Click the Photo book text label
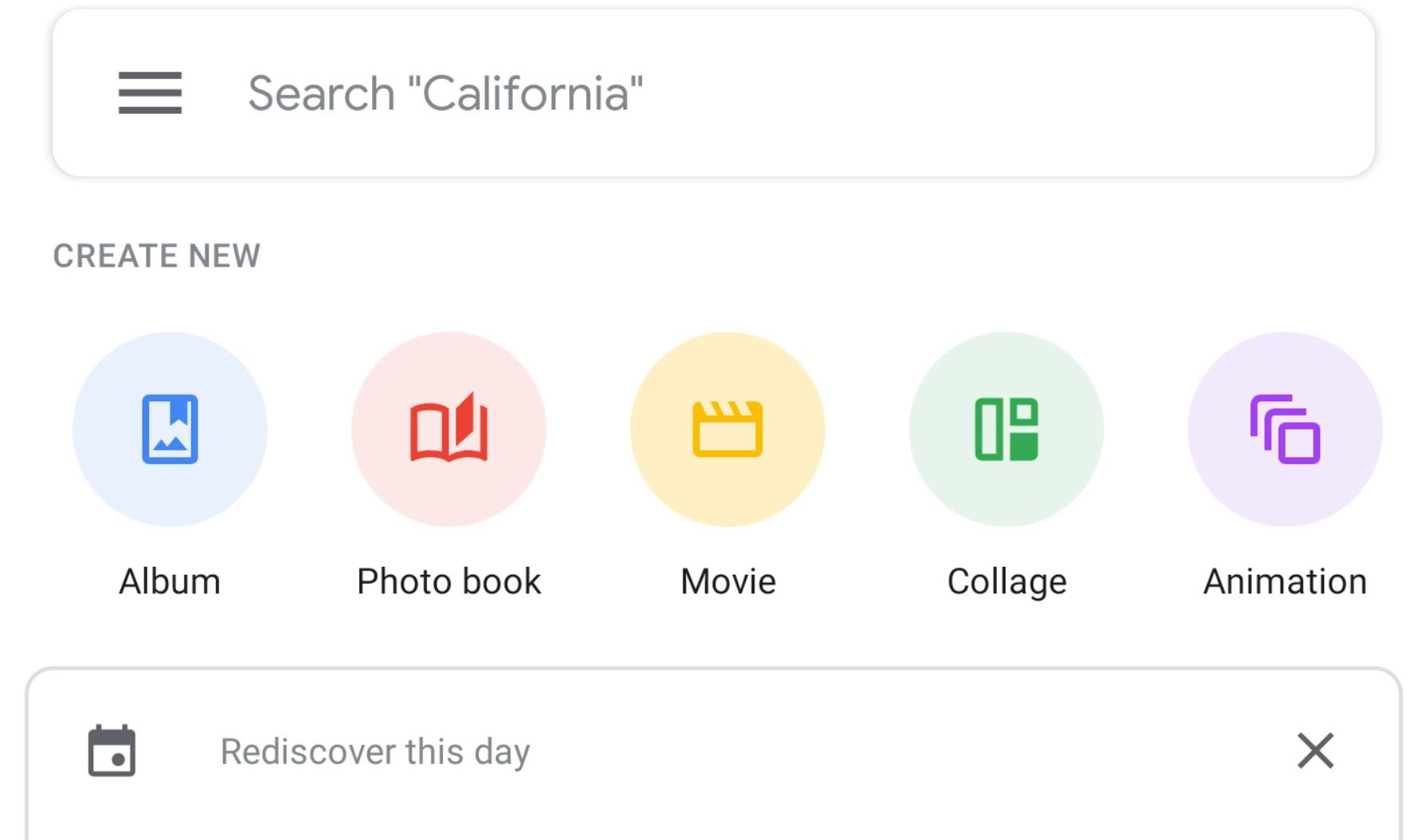This screenshot has height=840, width=1426. 449,581
